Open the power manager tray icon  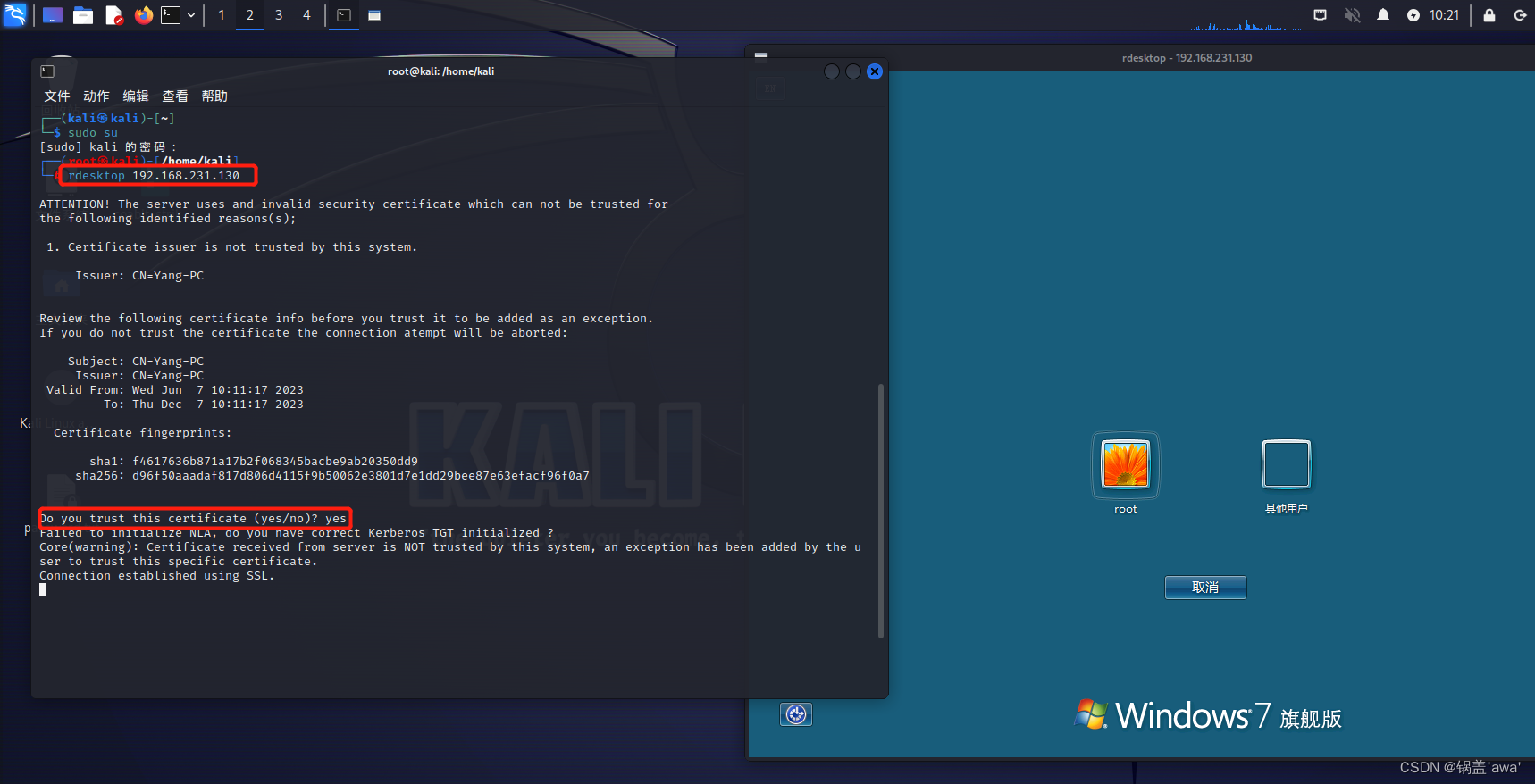pyautogui.click(x=1413, y=15)
